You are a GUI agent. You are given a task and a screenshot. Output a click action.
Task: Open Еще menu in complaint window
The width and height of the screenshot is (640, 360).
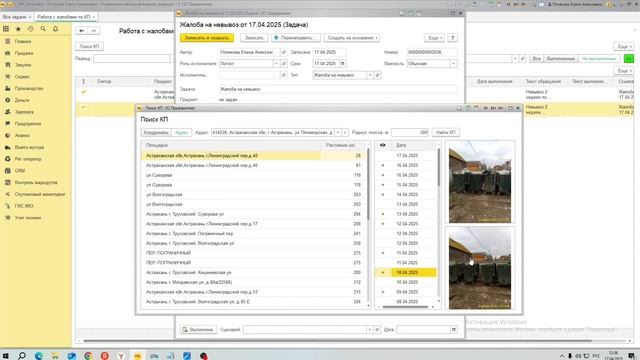434,38
